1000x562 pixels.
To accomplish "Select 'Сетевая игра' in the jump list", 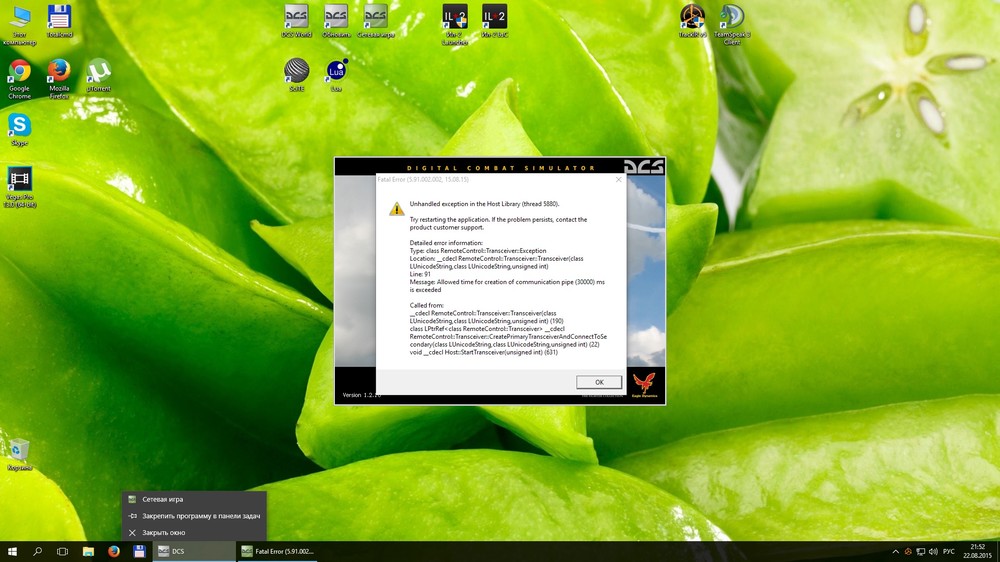I will click(162, 499).
